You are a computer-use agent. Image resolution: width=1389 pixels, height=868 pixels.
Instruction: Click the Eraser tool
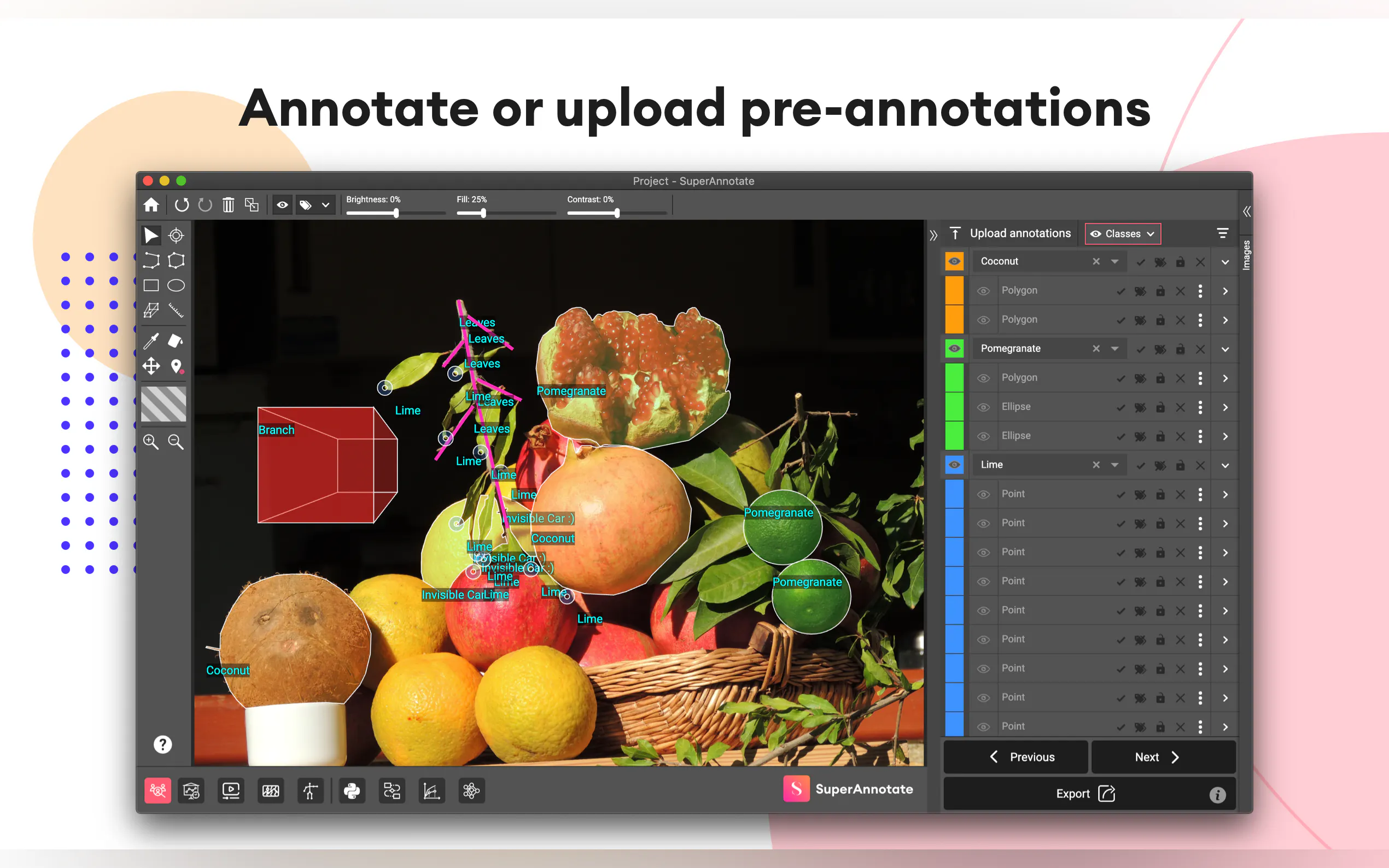tap(176, 341)
